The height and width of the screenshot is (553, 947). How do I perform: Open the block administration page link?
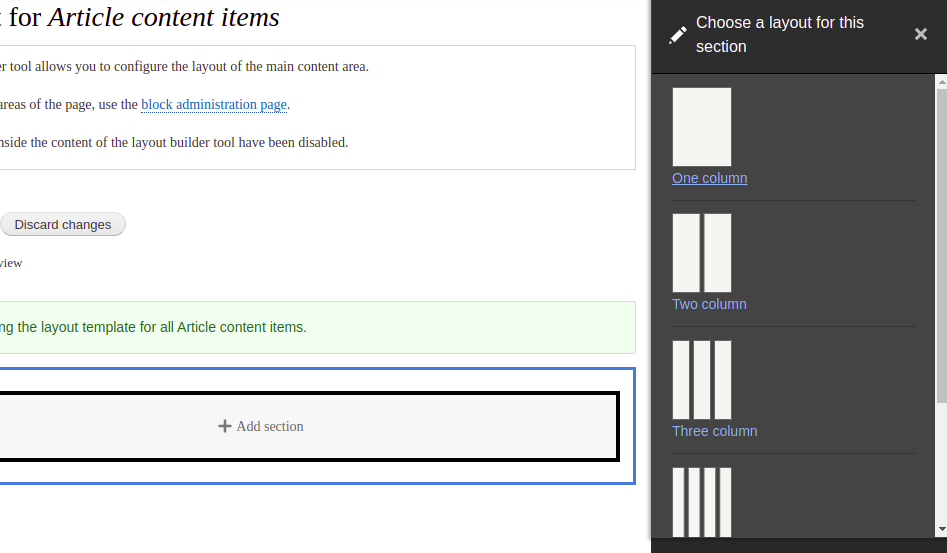[214, 104]
